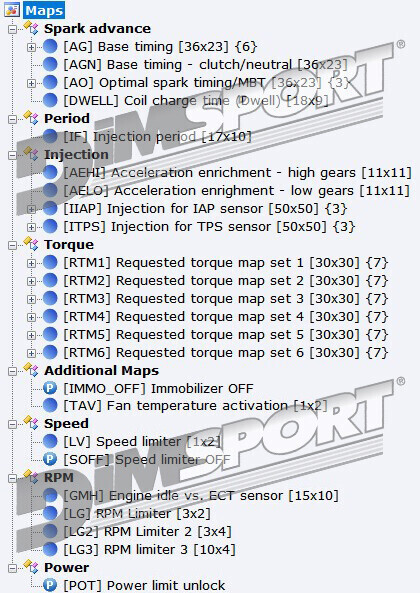Expand the [RTM1] torque map set 1
The image size is (420, 593).
click(x=31, y=264)
